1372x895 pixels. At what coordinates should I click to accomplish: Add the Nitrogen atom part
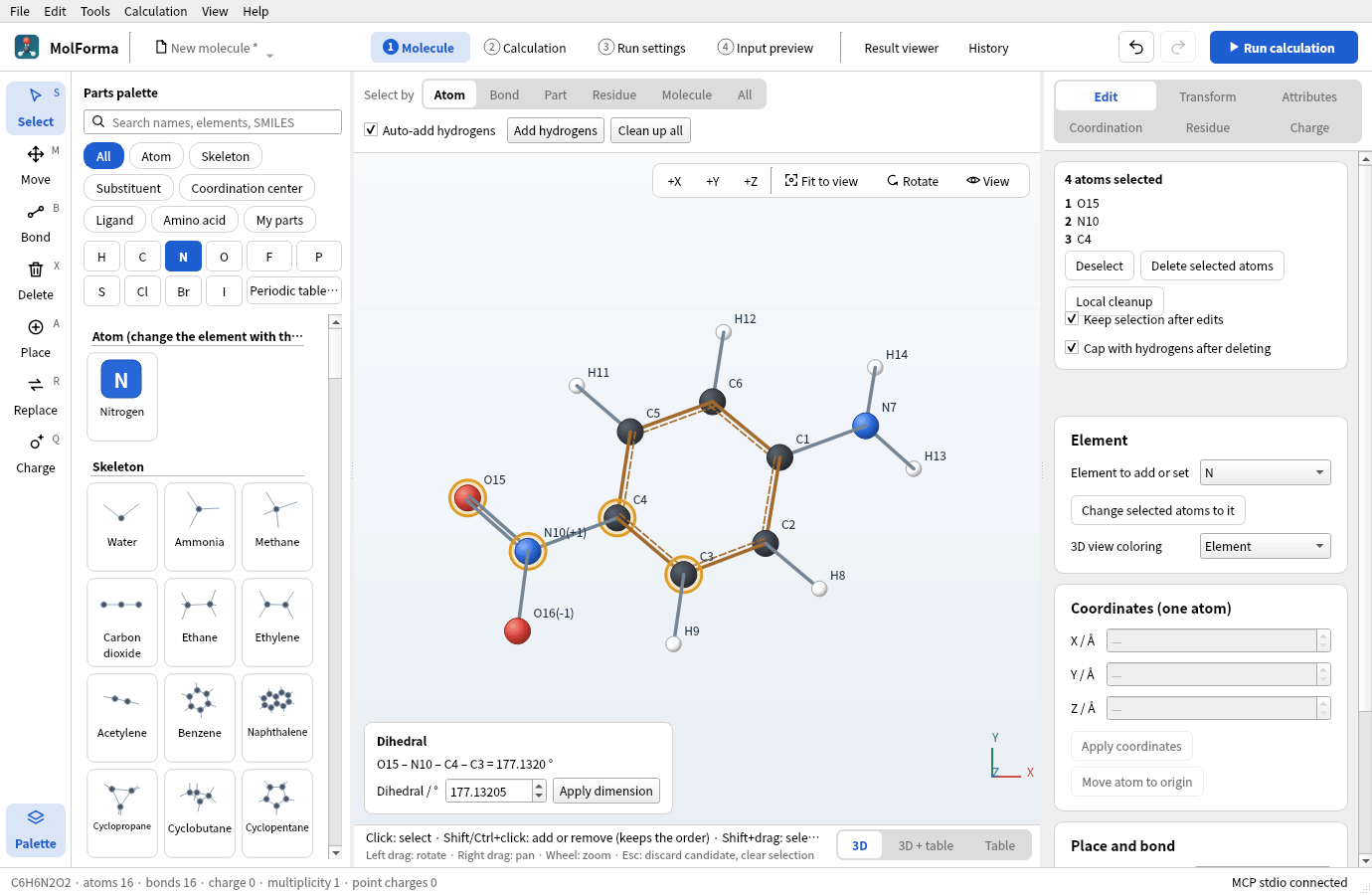[x=122, y=396]
